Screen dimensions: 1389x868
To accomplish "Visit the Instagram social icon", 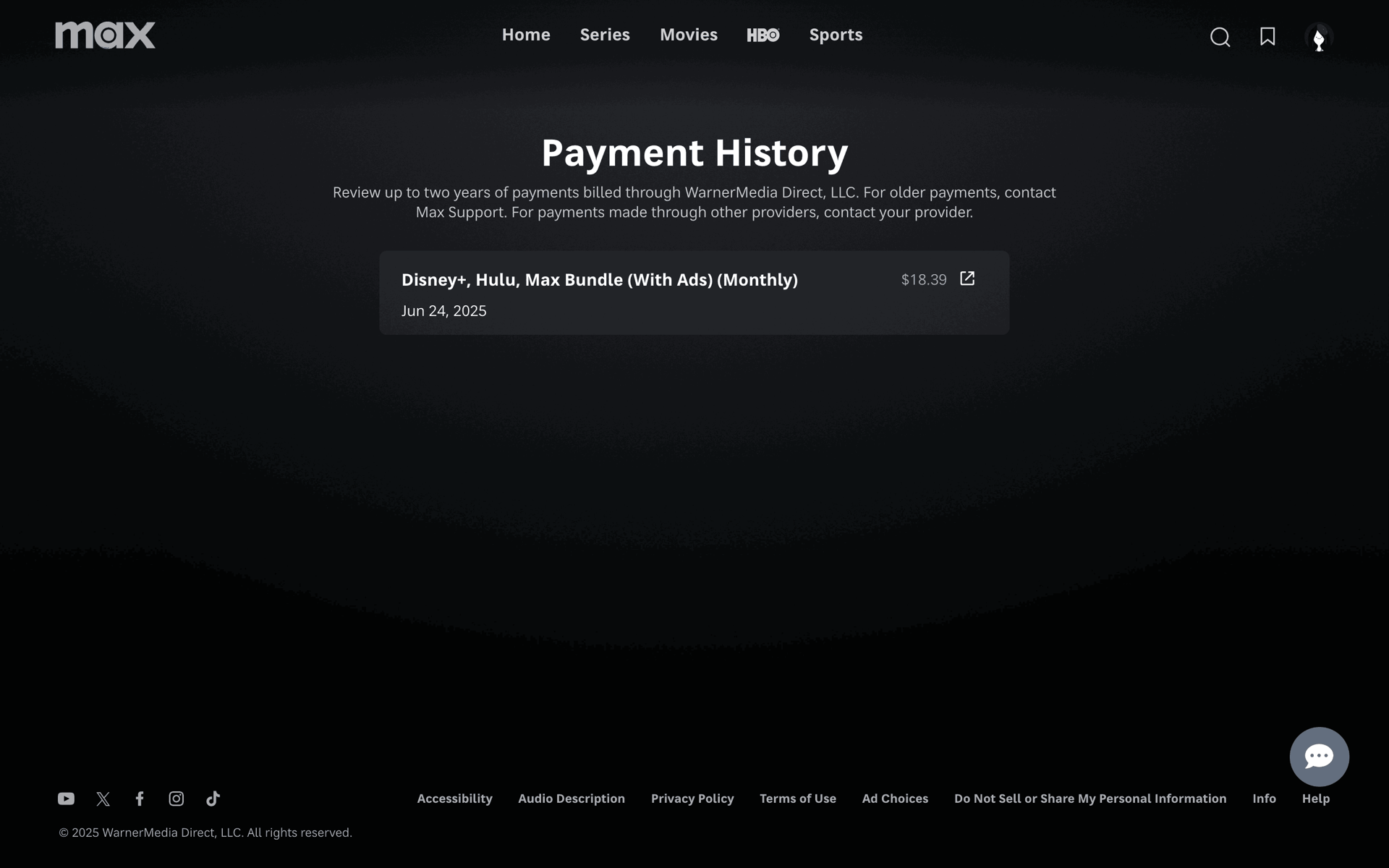I will pos(177,799).
